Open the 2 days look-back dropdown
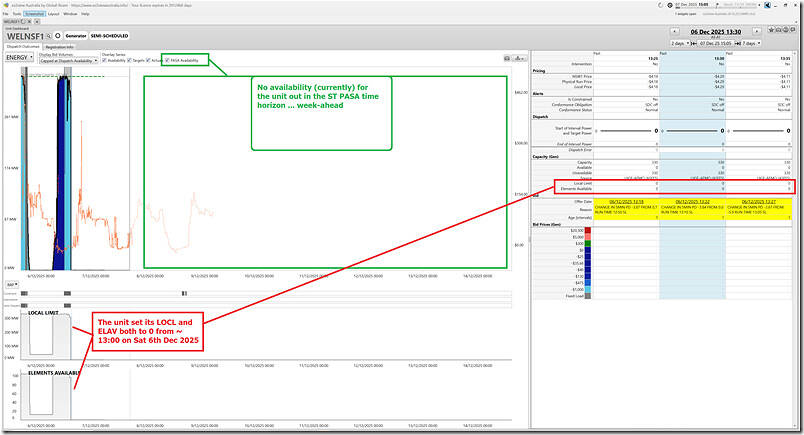Image resolution: width=804 pixels, height=435 pixels. [680, 44]
